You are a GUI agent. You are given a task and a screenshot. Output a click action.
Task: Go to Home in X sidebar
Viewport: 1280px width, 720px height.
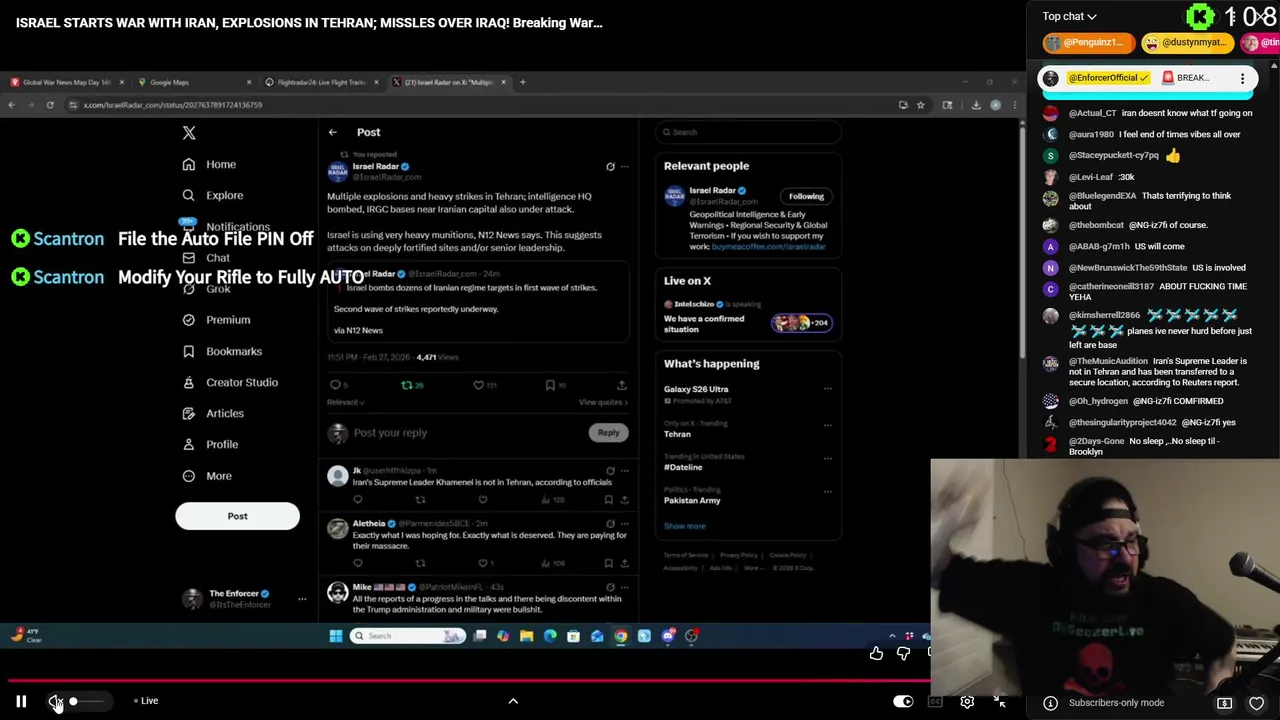tap(209, 164)
